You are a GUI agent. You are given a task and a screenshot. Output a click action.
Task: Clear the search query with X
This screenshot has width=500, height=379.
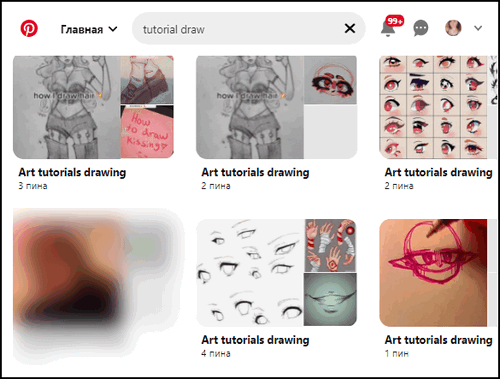tap(350, 29)
